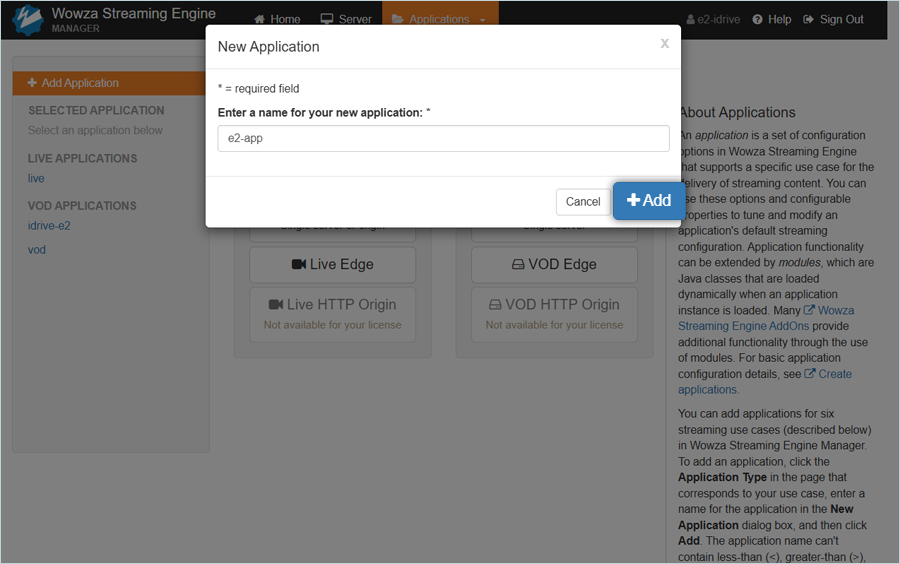Click the Server monitor icon
This screenshot has width=900, height=564.
(x=327, y=20)
